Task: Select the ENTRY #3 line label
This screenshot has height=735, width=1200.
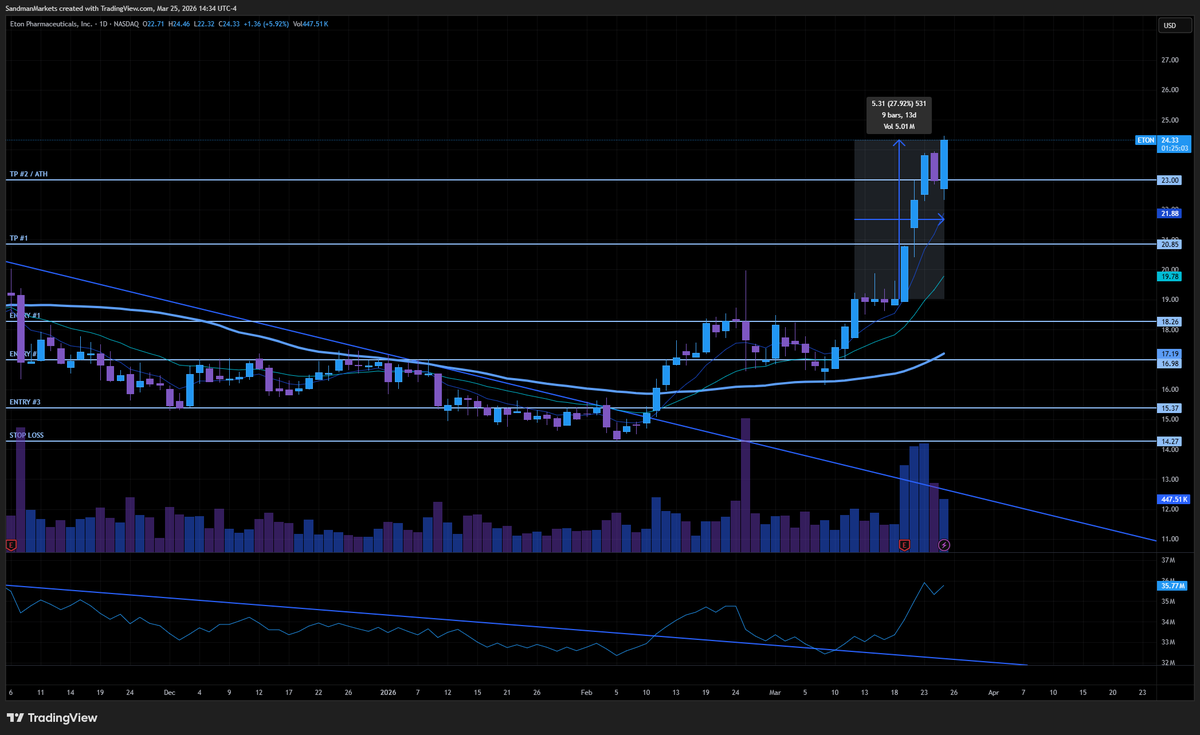Action: 25,402
